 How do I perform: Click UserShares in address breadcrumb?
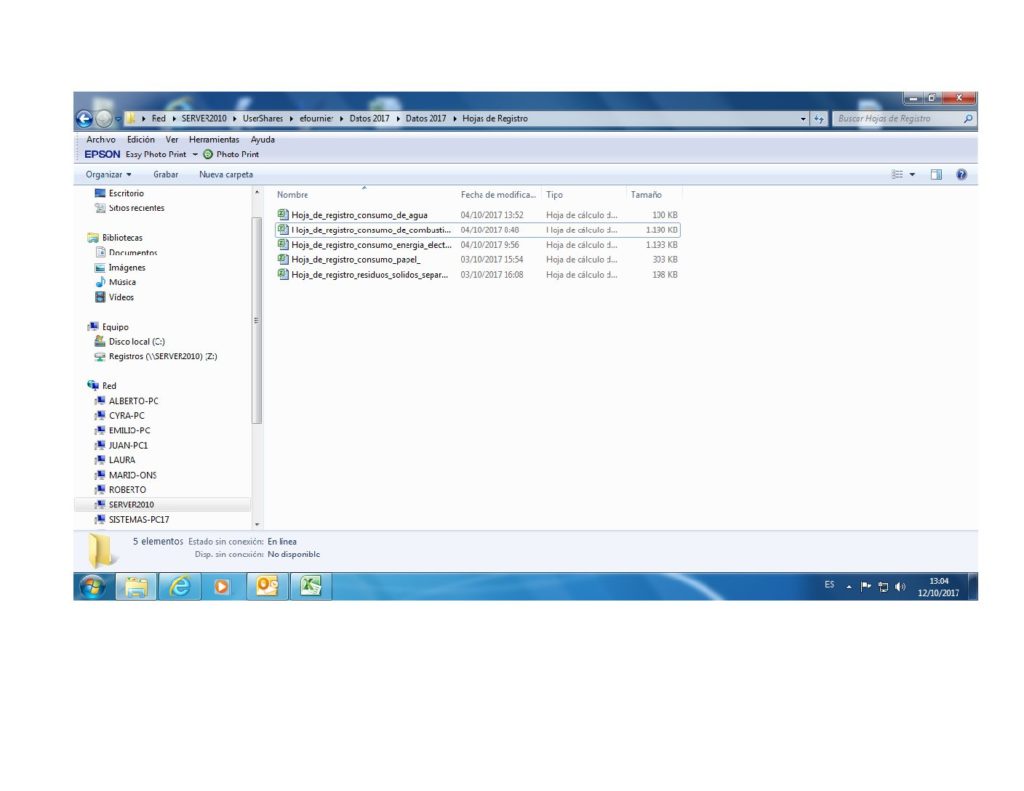[x=263, y=119]
